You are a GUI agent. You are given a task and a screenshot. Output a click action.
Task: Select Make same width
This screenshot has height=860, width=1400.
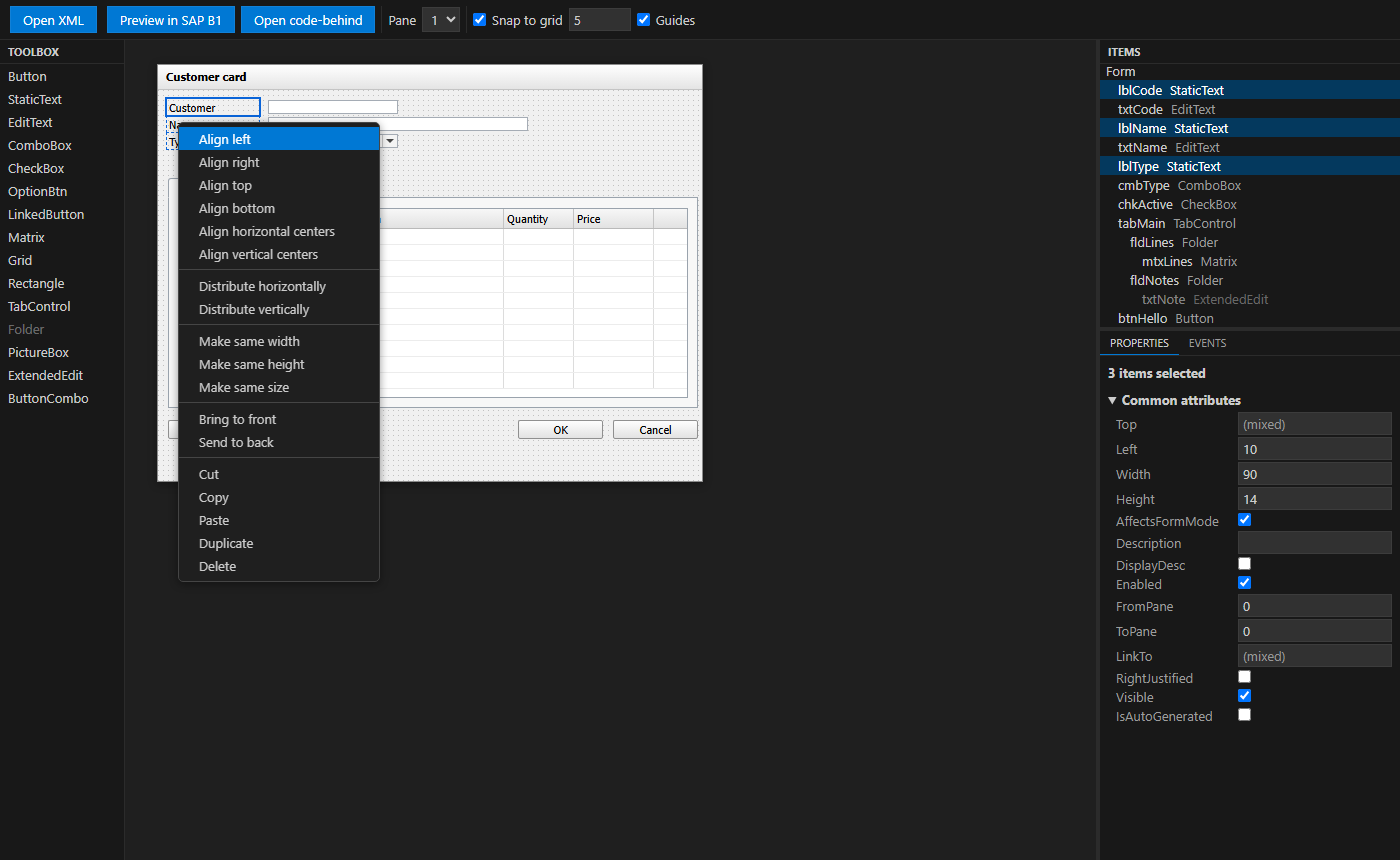pyautogui.click(x=279, y=342)
